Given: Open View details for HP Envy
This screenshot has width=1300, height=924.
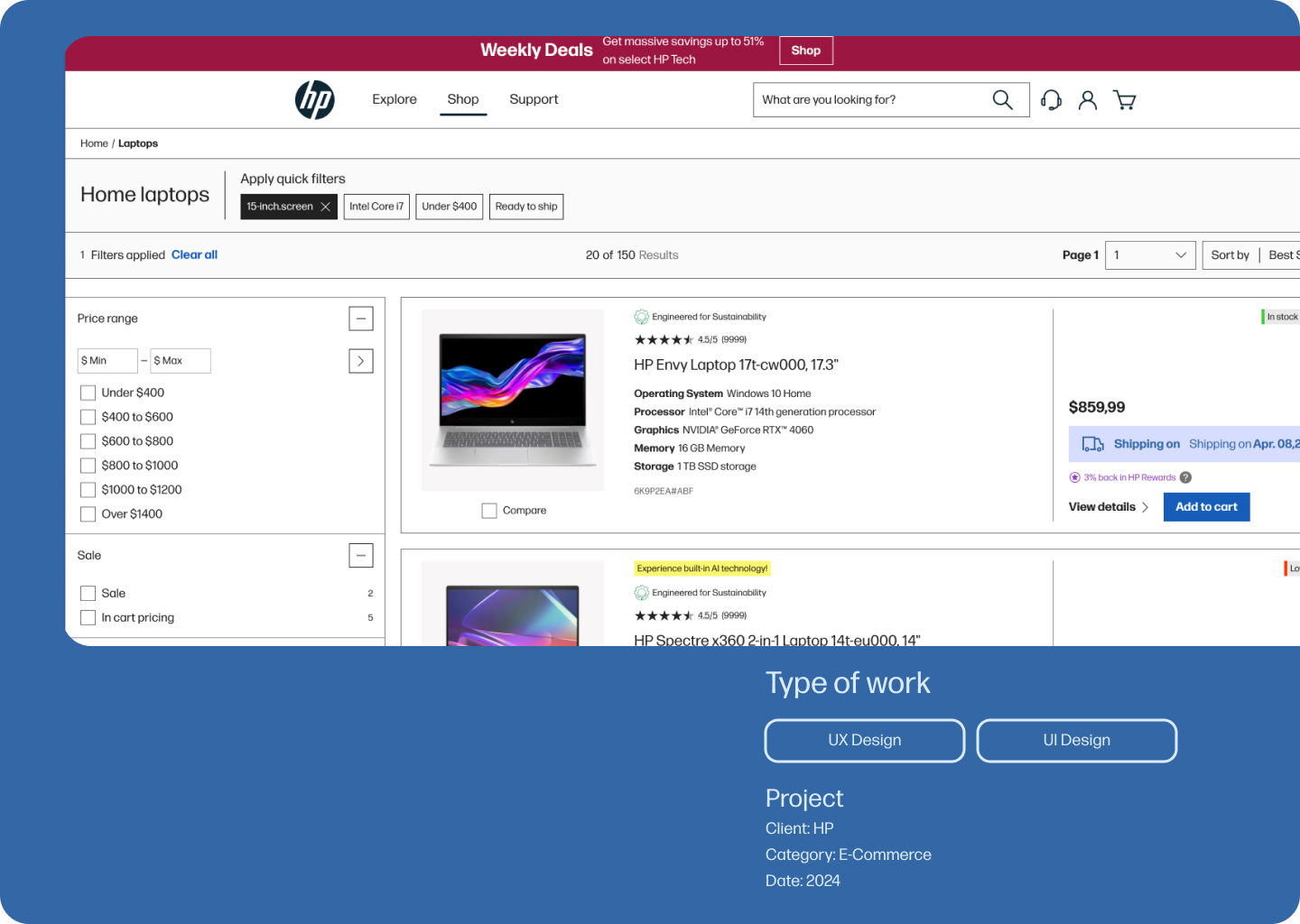Looking at the screenshot, I should [1109, 507].
